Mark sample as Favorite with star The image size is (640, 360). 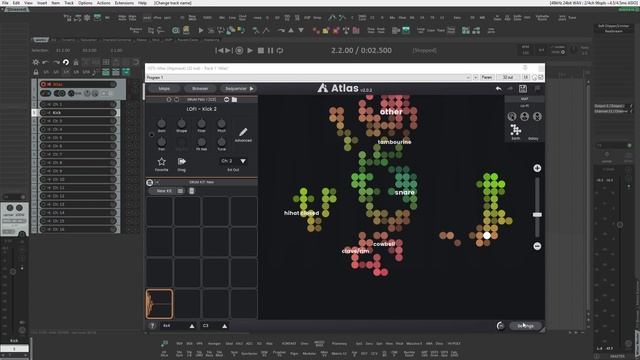[x=162, y=163]
